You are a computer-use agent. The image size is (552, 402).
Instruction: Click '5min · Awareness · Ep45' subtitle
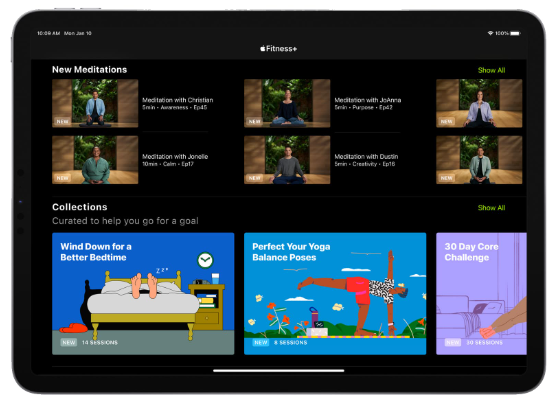pyautogui.click(x=175, y=107)
